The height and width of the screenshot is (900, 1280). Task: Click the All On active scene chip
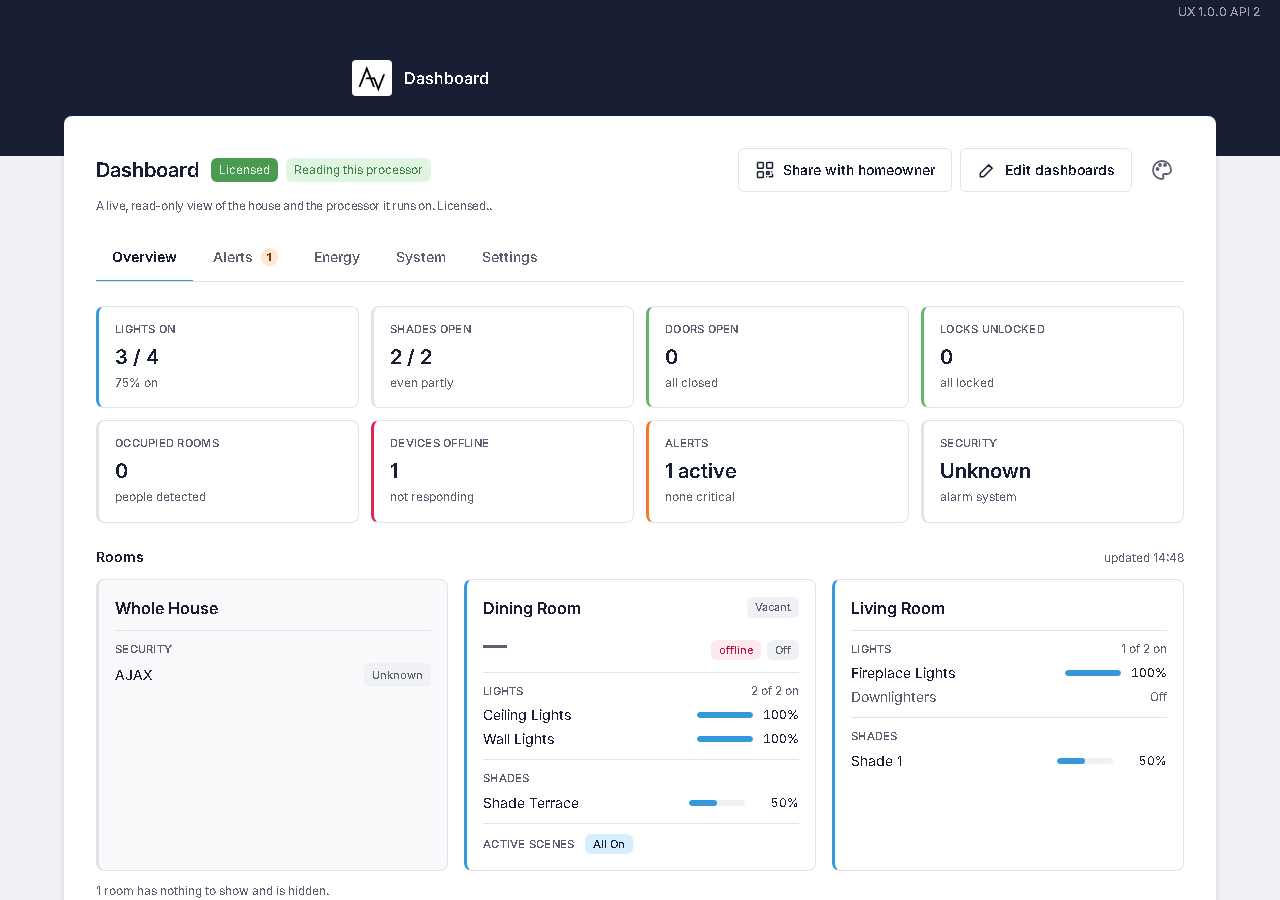pos(609,844)
